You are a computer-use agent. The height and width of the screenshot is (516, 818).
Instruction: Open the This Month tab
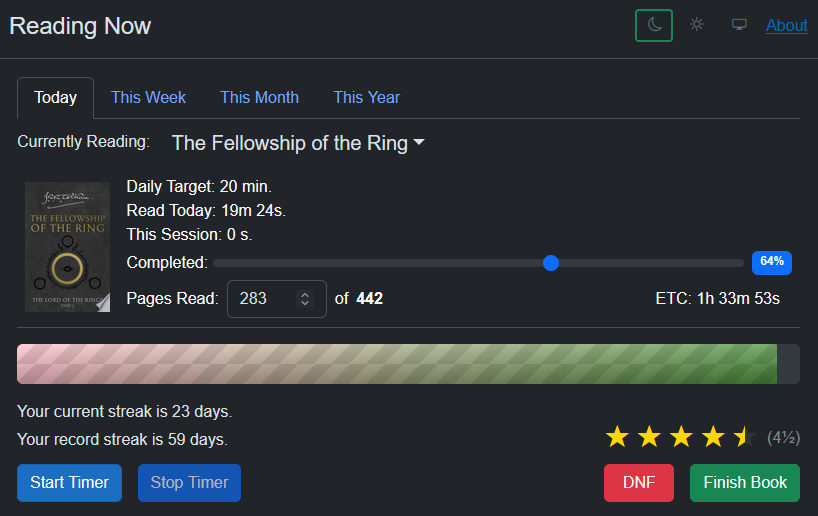(x=259, y=98)
